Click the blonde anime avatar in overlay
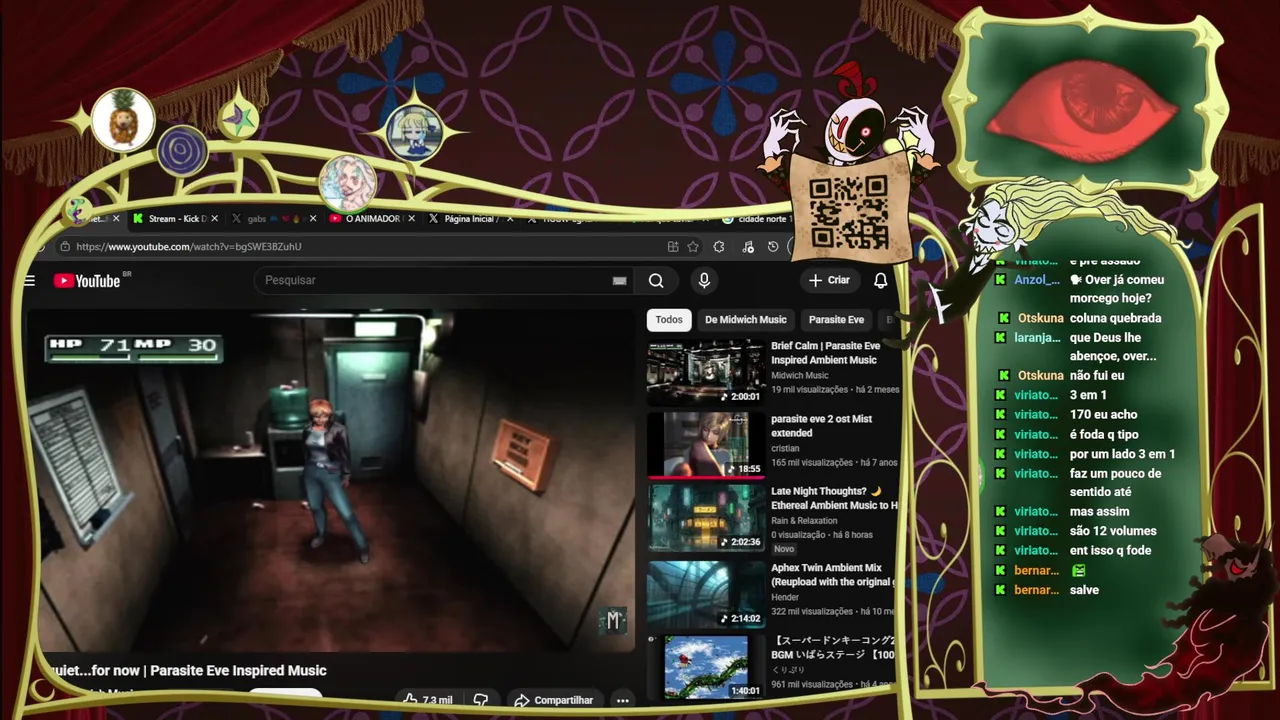This screenshot has height=720, width=1280. point(413,132)
